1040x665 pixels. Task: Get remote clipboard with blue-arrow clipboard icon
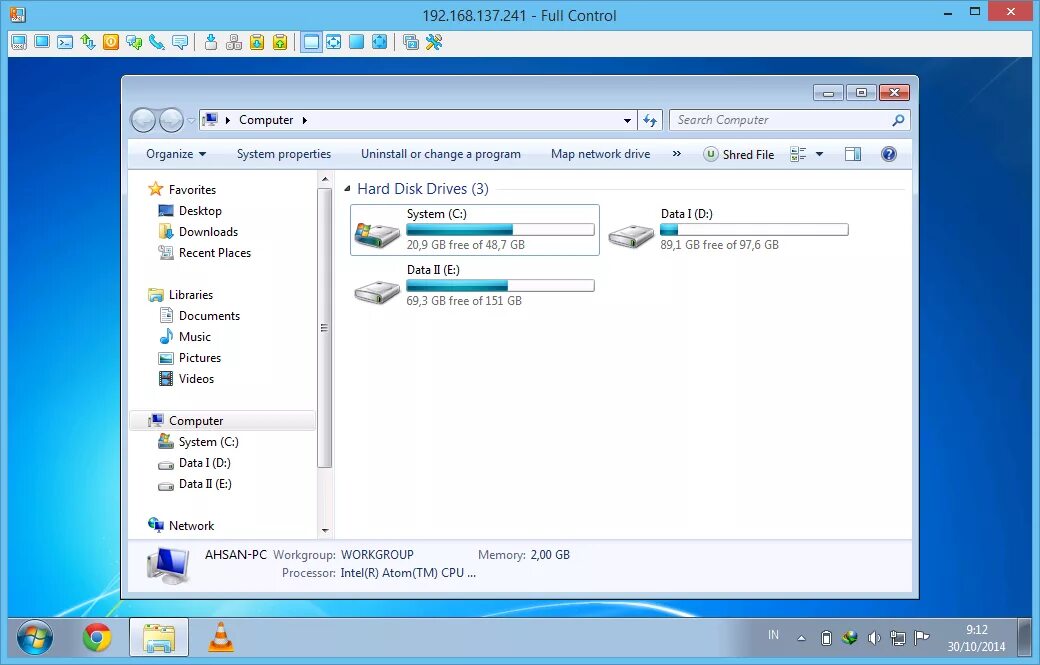(x=257, y=42)
